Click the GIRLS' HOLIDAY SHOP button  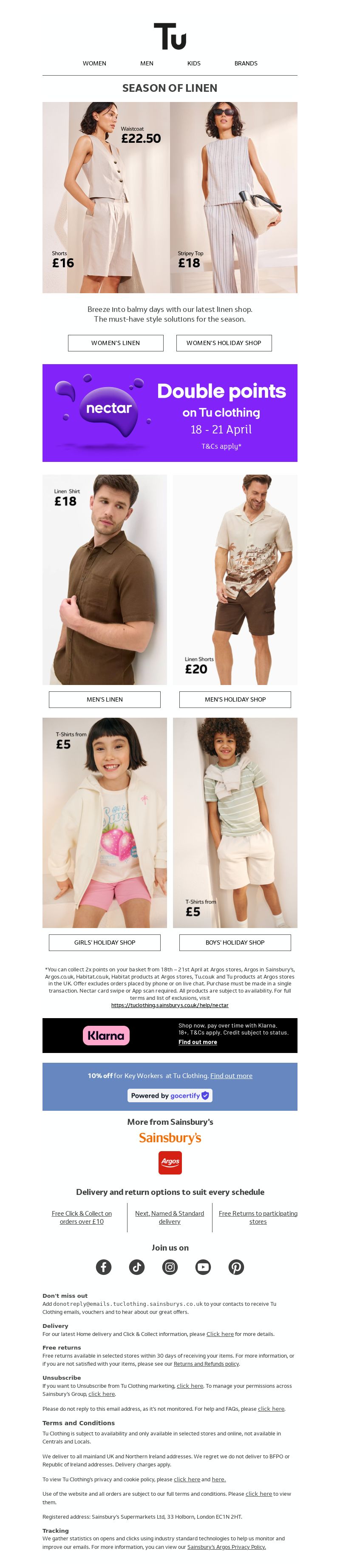(x=105, y=942)
